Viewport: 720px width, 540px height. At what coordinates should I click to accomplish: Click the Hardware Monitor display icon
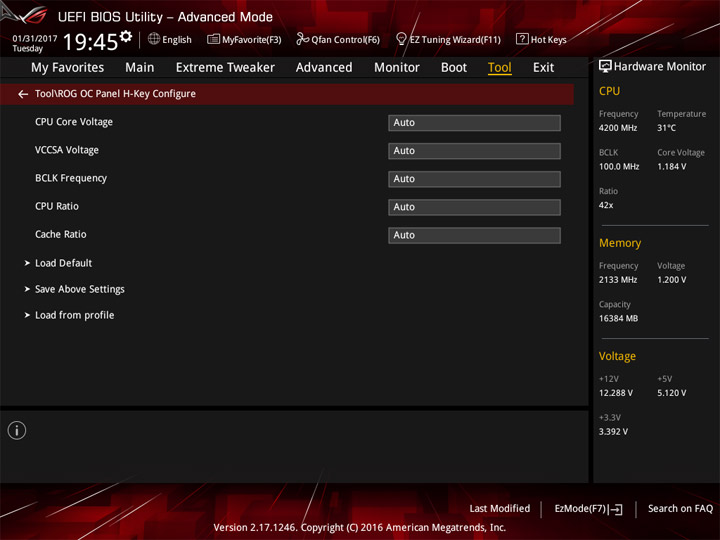point(605,67)
